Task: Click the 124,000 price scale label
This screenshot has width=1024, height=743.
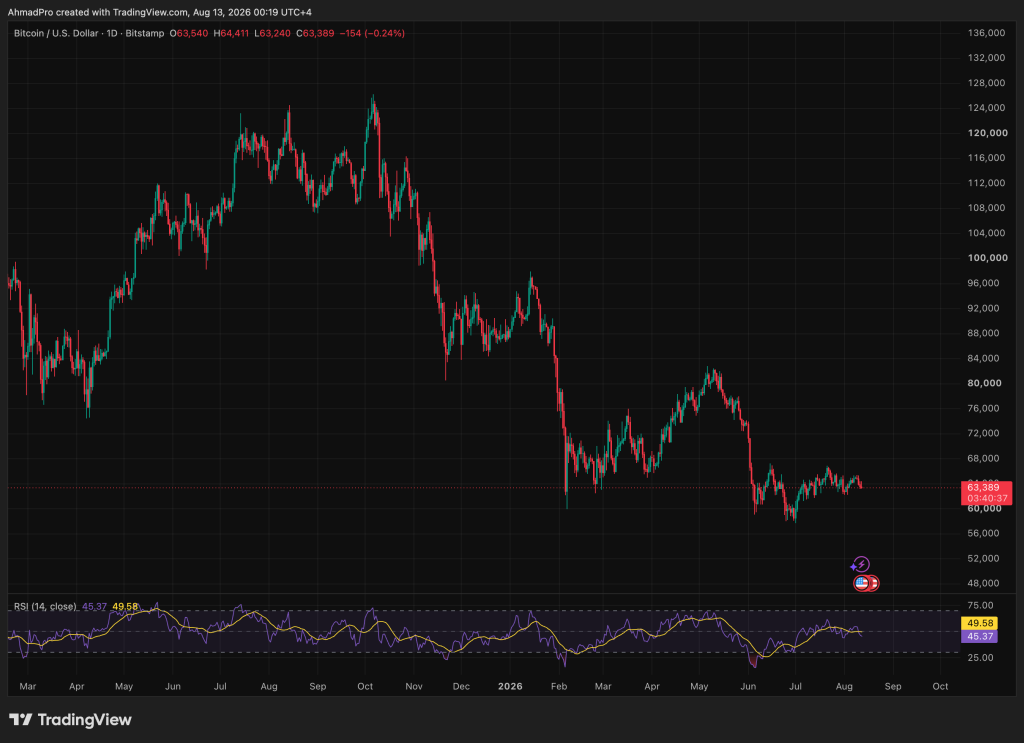Action: point(986,108)
